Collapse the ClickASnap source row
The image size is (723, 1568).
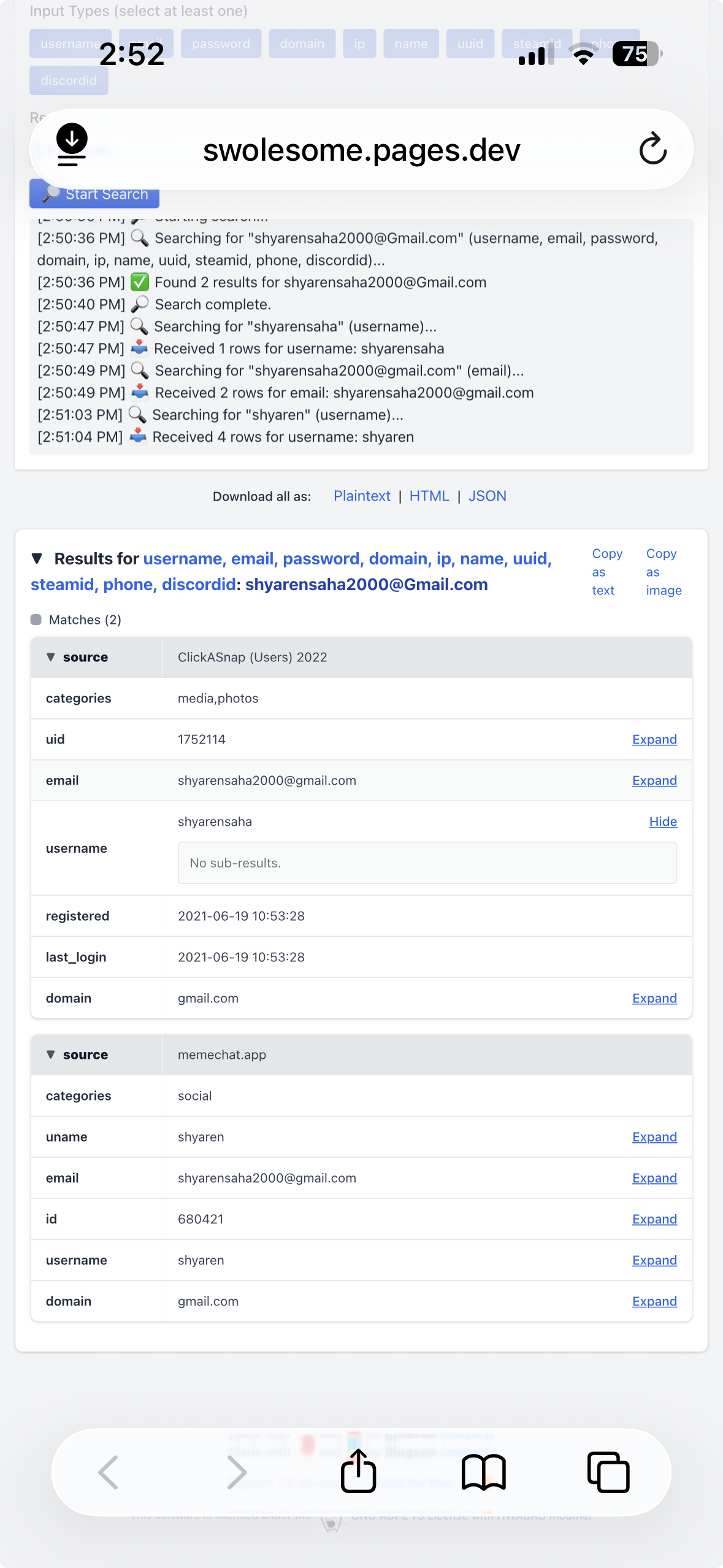click(51, 657)
